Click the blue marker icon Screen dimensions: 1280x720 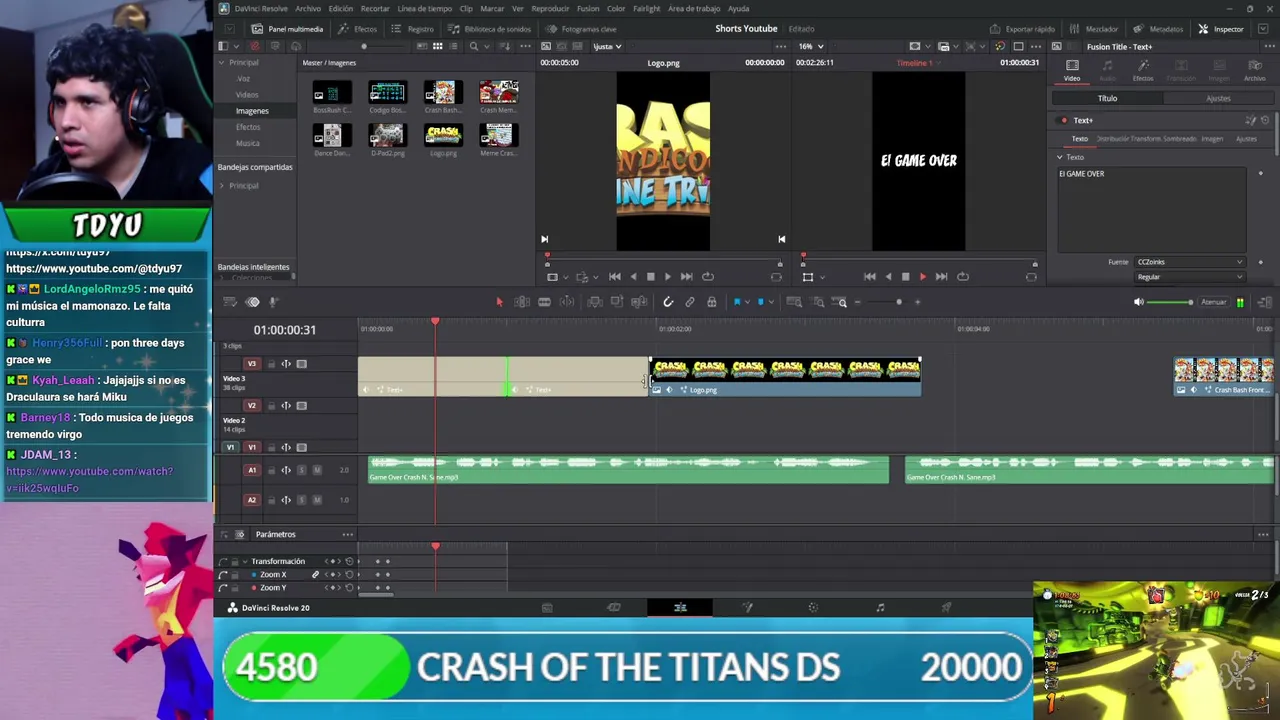point(761,302)
